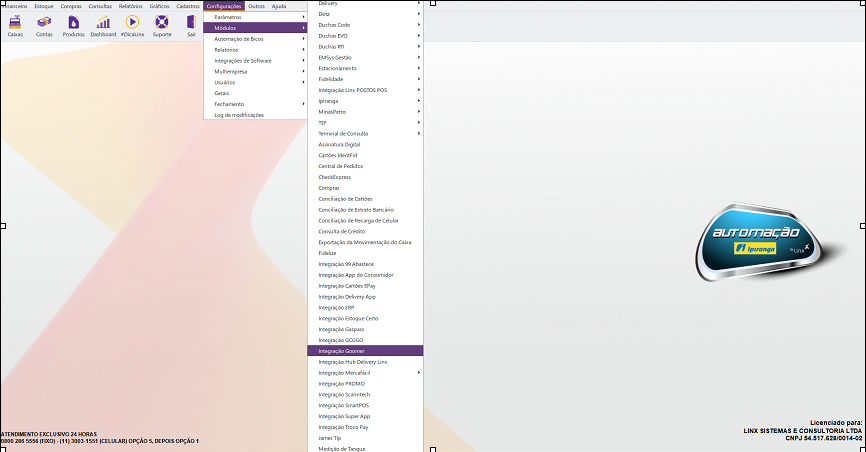Image resolution: width=866 pixels, height=452 pixels.
Task: Open the Relatórios menu in menu bar
Action: pyautogui.click(x=130, y=6)
